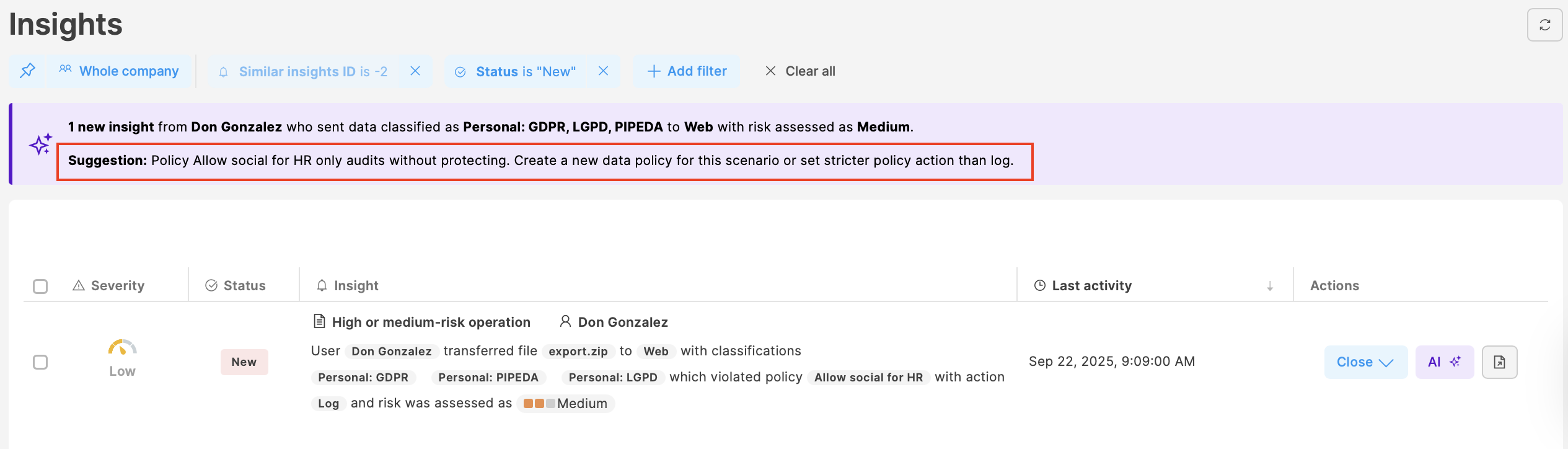Click the AI button in Actions
This screenshot has width=1568, height=449.
click(x=1444, y=362)
